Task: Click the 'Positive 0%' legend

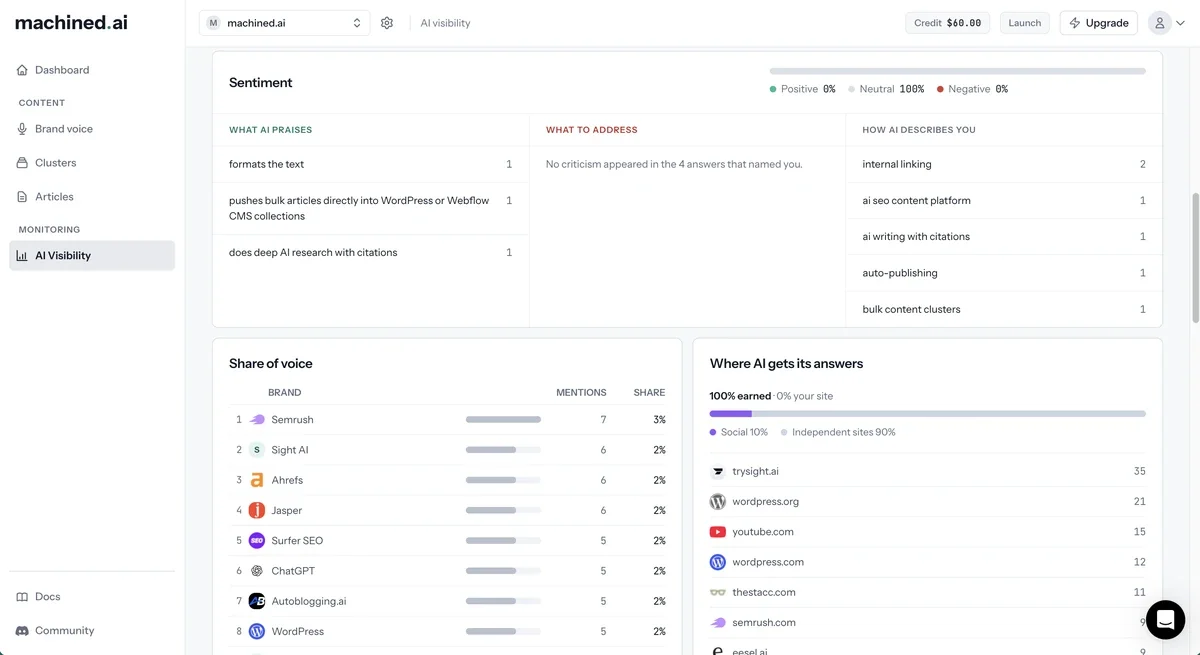Action: pyautogui.click(x=802, y=89)
